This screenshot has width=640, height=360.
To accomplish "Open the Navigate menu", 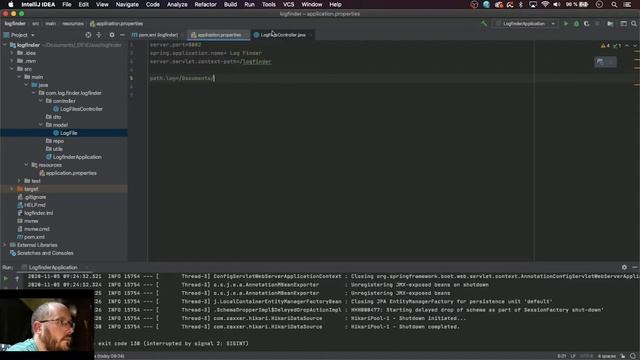I will pyautogui.click(x=127, y=4).
